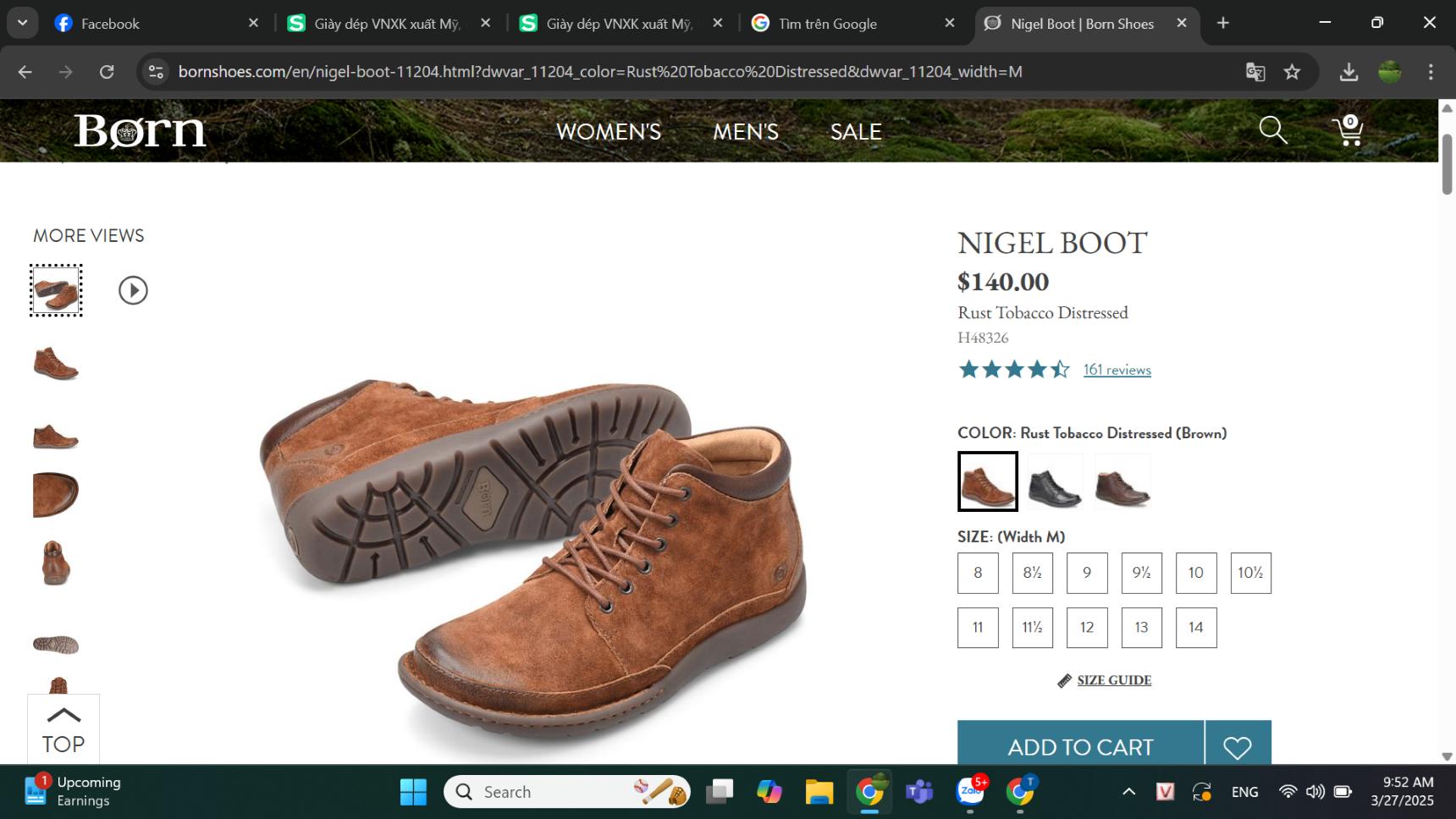Read the 161 reviews link
Image resolution: width=1456 pixels, height=819 pixels.
[x=1117, y=370]
